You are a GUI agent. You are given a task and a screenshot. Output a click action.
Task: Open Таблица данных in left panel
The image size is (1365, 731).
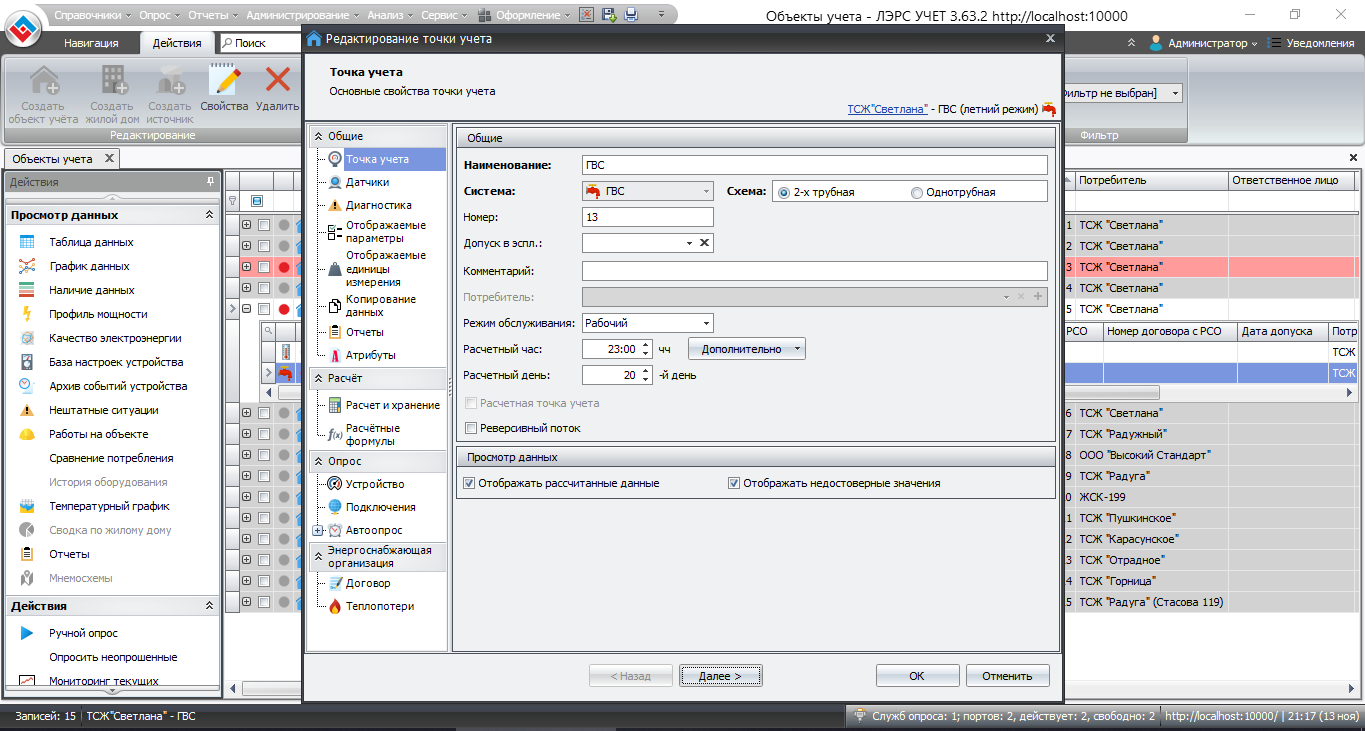point(91,242)
